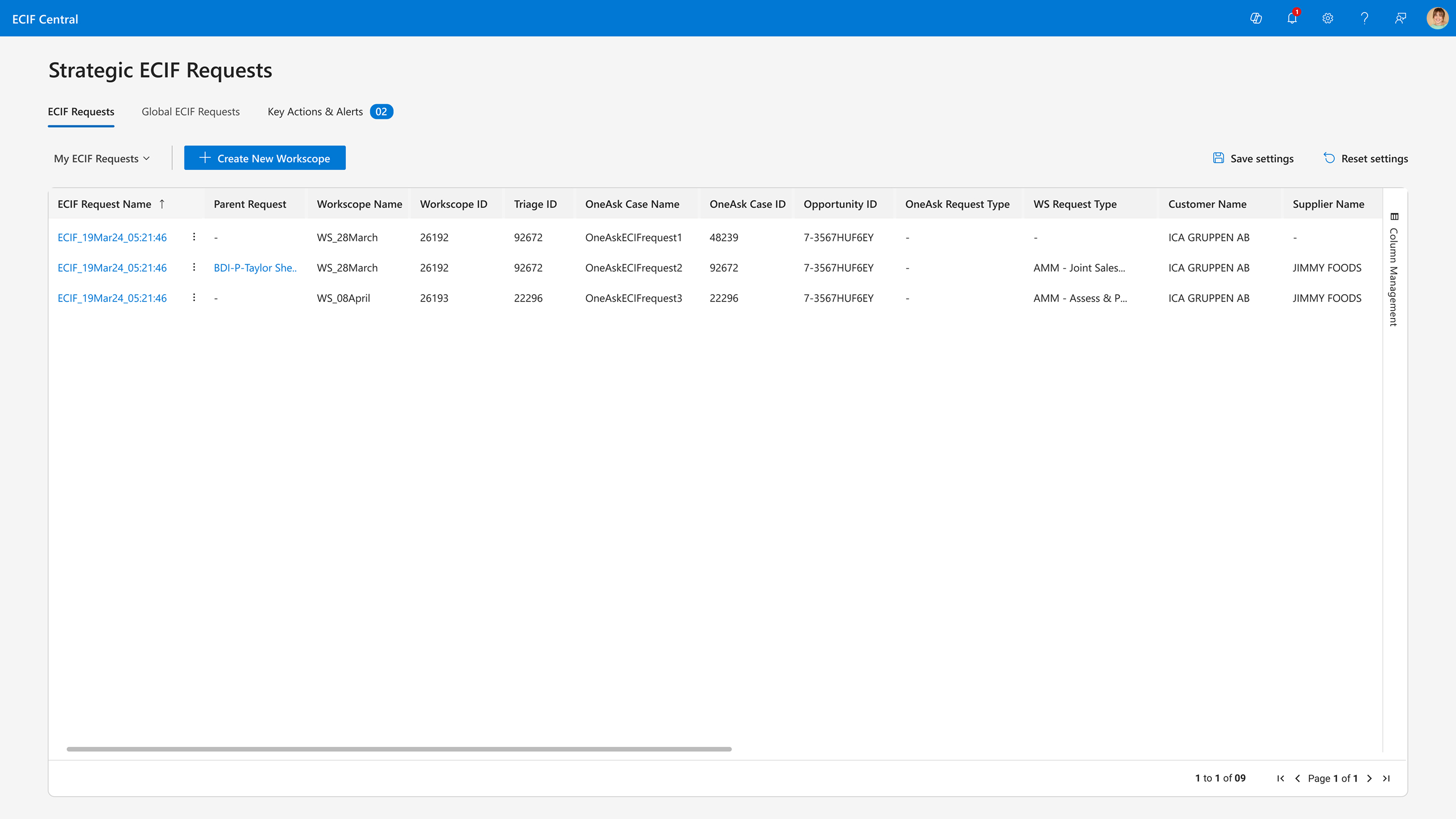1456x819 pixels.
Task: Click Create New Workscope button
Action: click(x=264, y=158)
